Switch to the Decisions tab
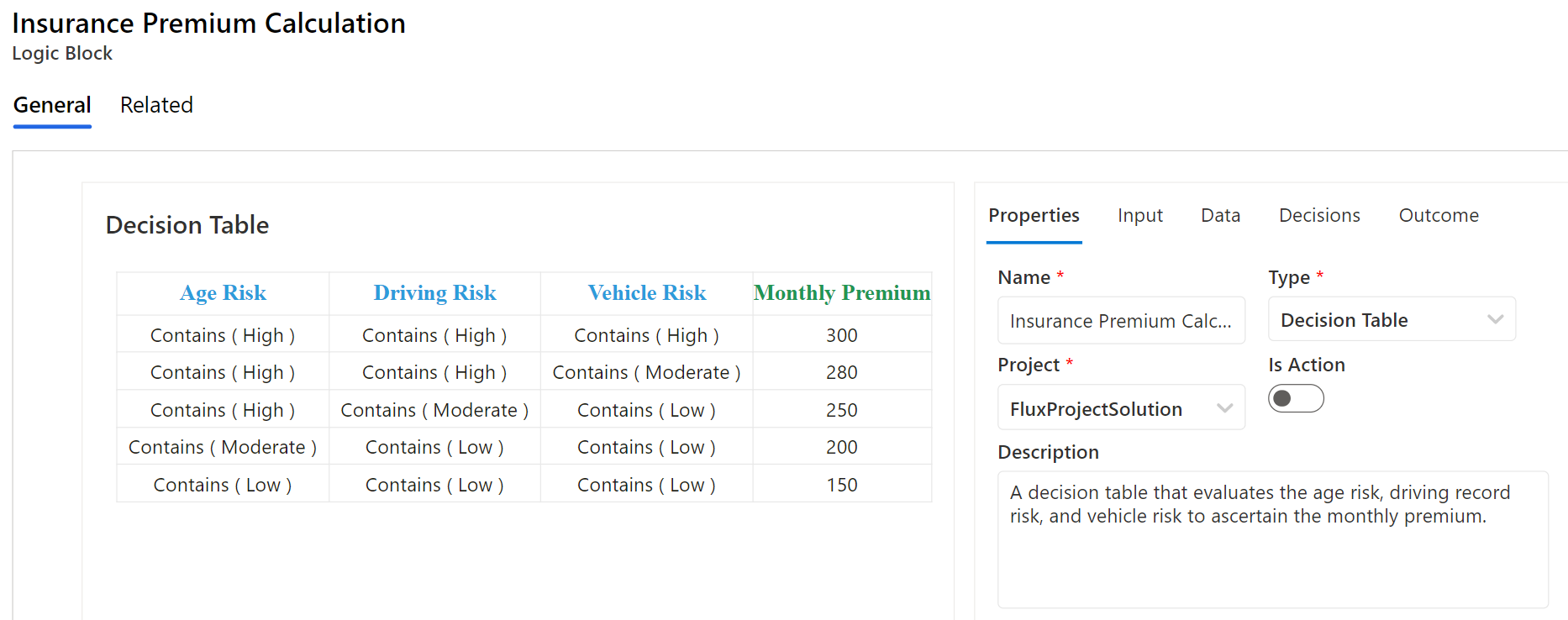 pyautogui.click(x=1318, y=215)
